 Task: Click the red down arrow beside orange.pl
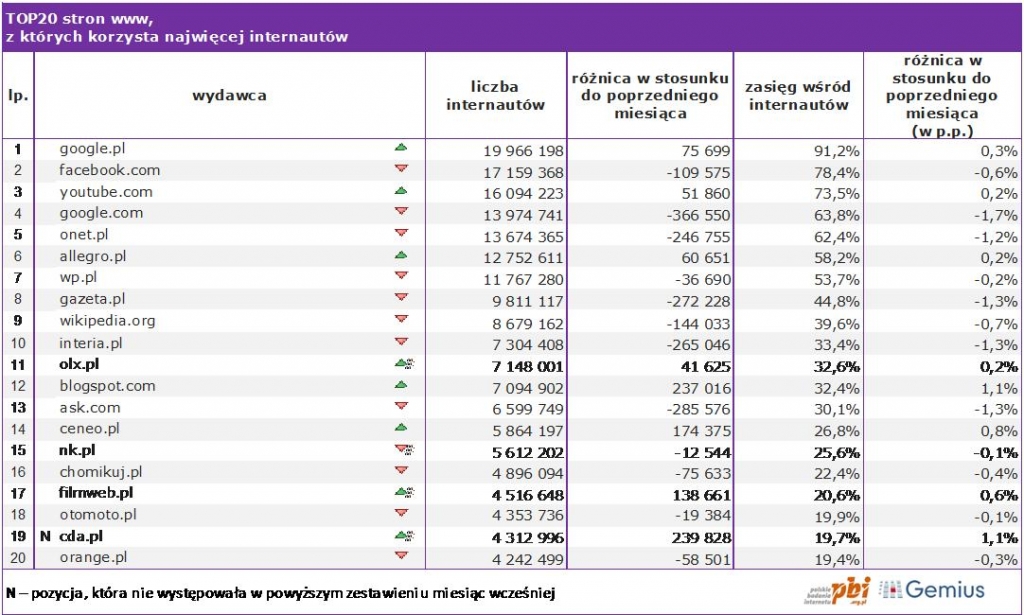click(401, 557)
